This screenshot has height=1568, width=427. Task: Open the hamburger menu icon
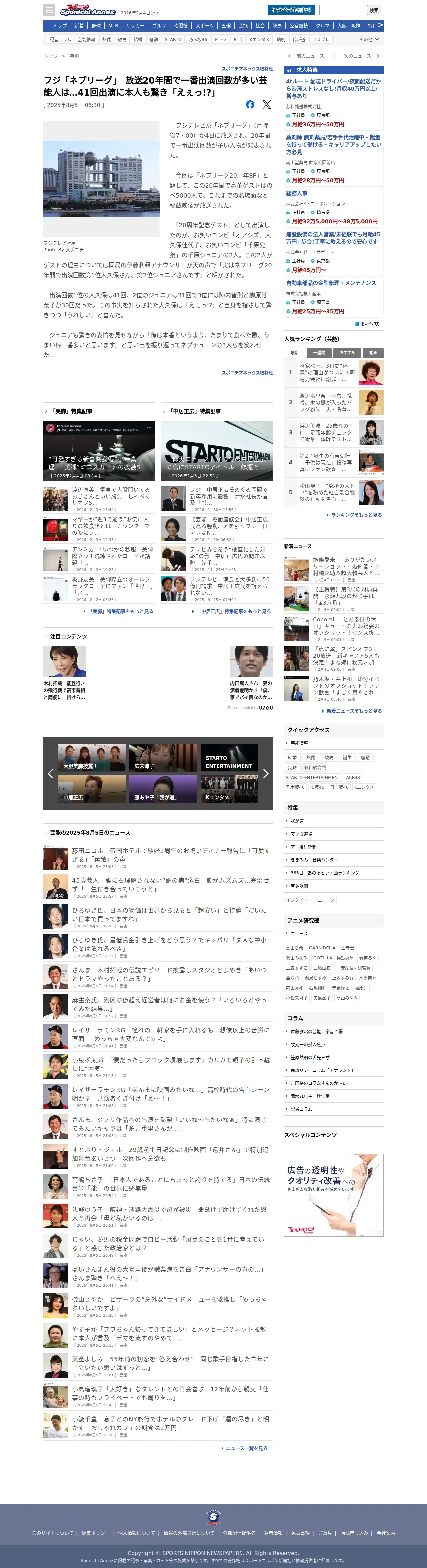(49, 10)
